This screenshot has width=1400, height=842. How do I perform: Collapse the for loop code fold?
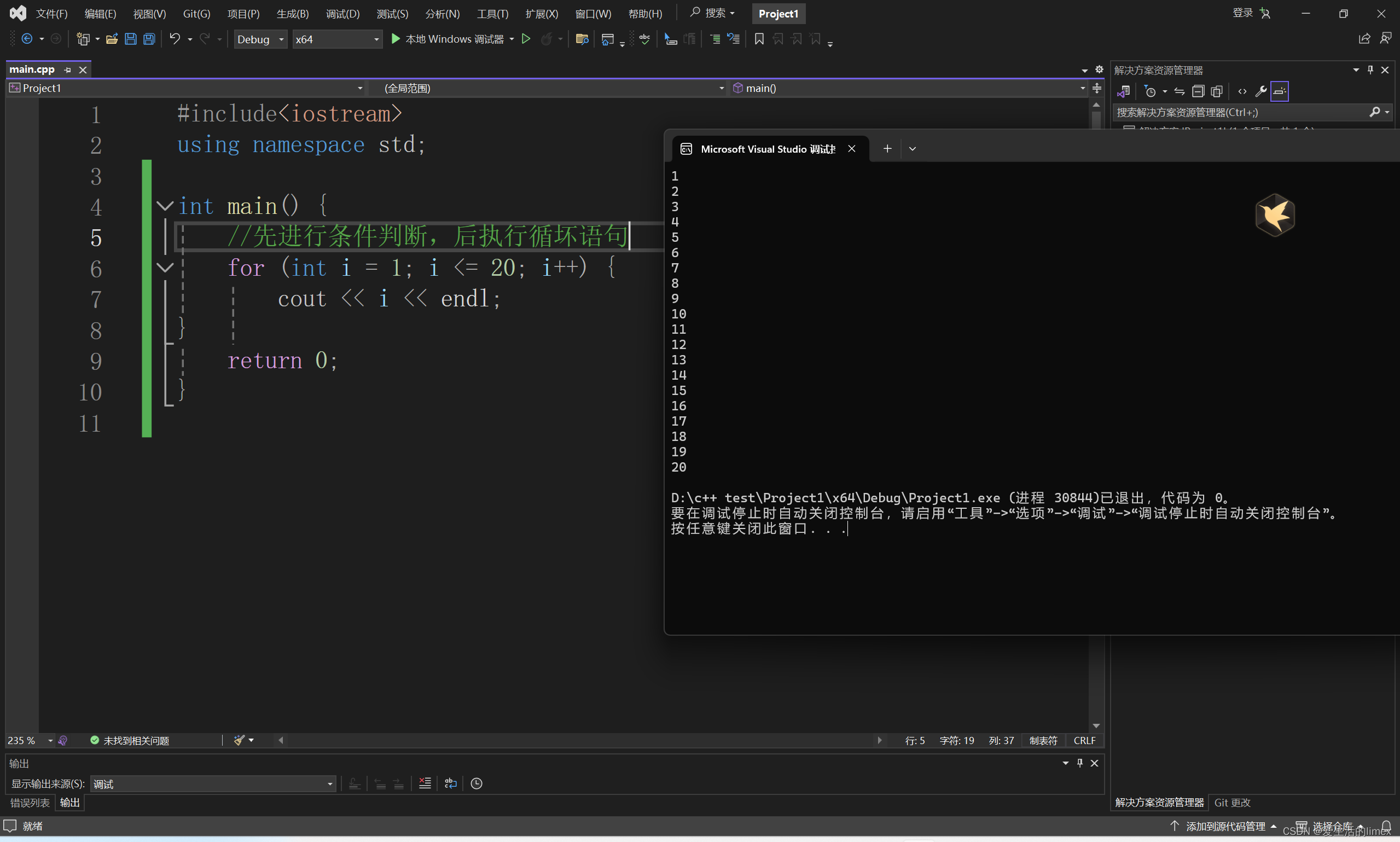click(x=165, y=267)
